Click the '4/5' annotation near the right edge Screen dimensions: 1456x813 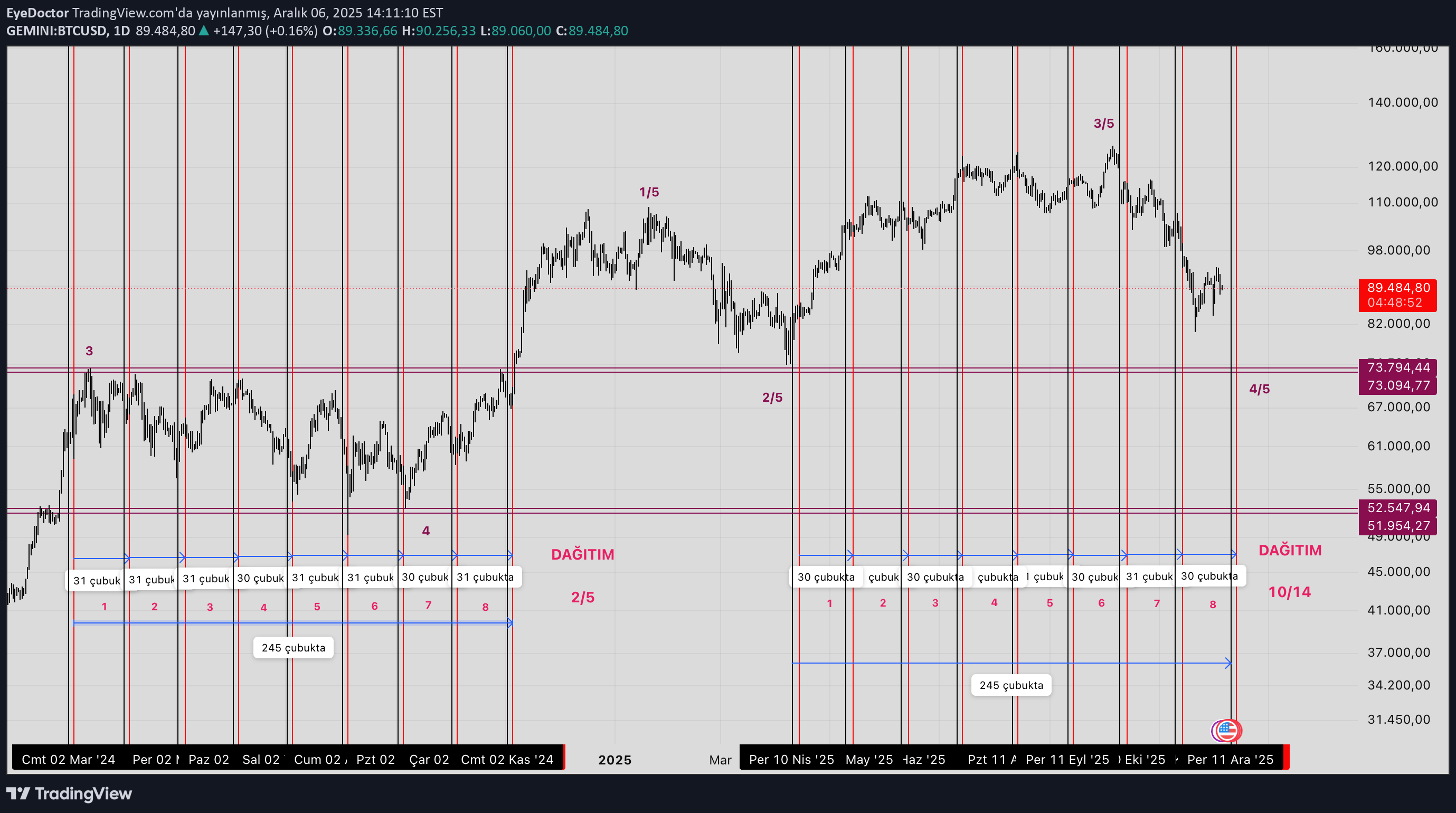pyautogui.click(x=1259, y=389)
